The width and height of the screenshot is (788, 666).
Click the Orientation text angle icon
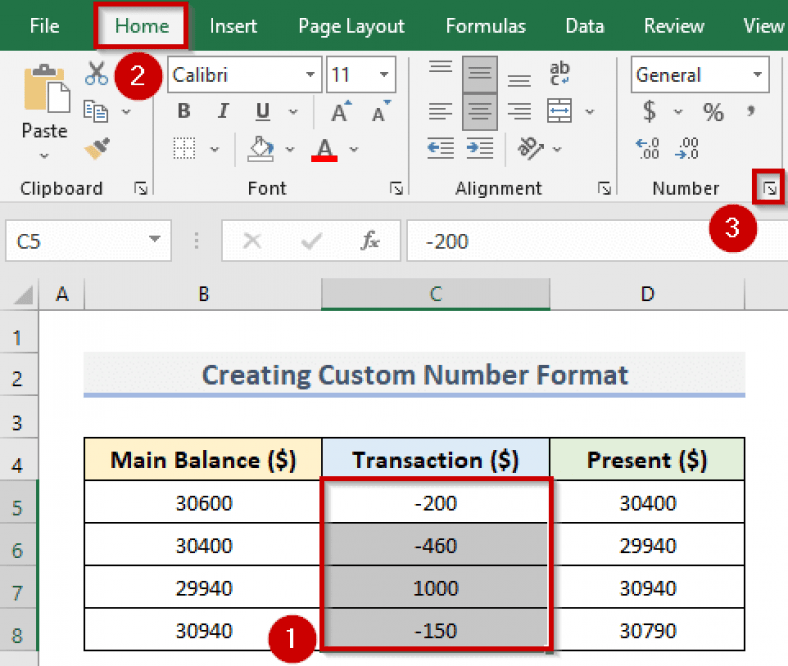tap(530, 148)
